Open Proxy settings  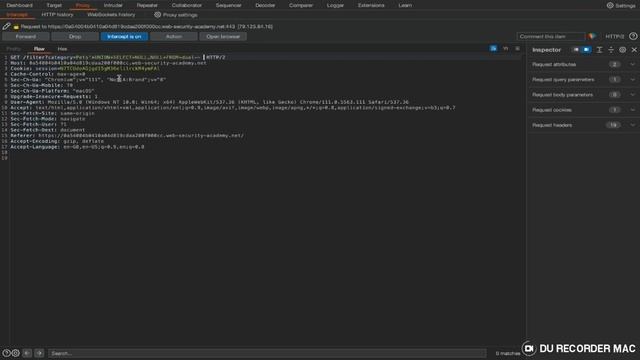tap(180, 15)
